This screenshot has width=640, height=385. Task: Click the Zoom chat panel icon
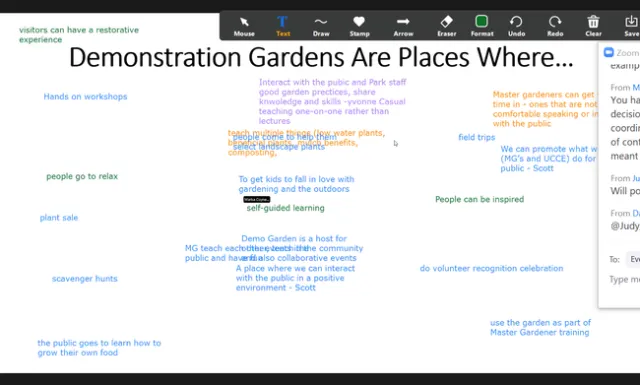(609, 52)
